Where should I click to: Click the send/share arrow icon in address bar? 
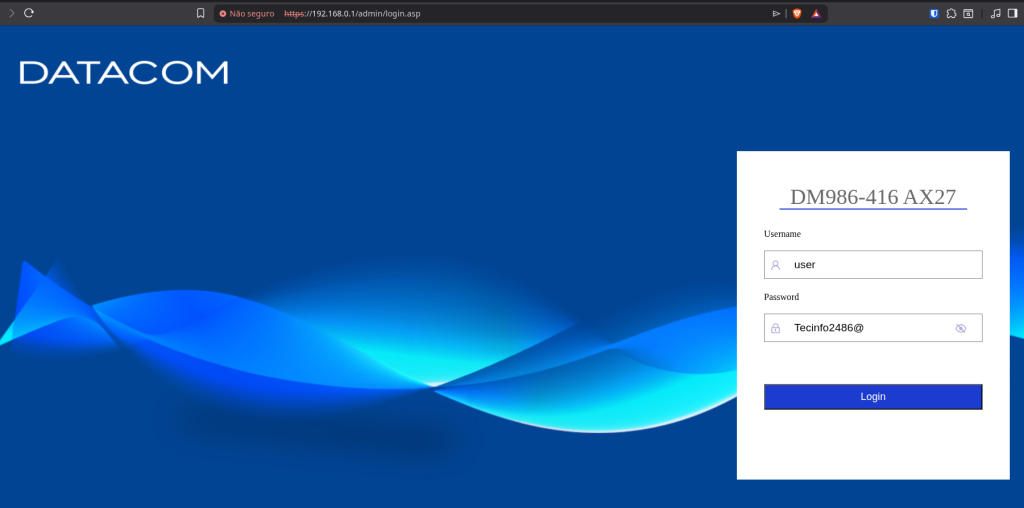pos(776,13)
